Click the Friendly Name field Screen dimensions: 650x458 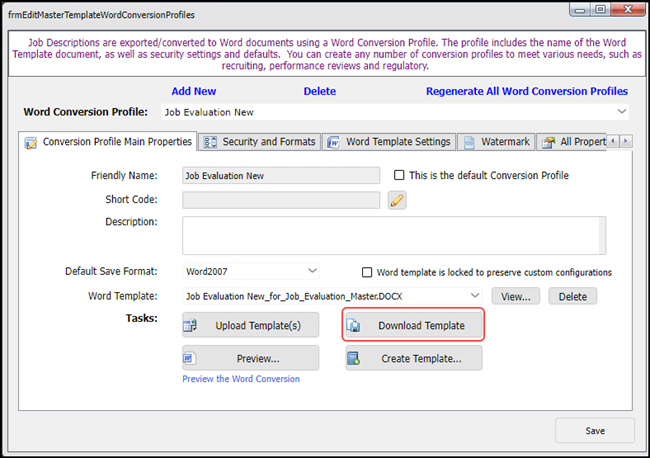click(281, 175)
